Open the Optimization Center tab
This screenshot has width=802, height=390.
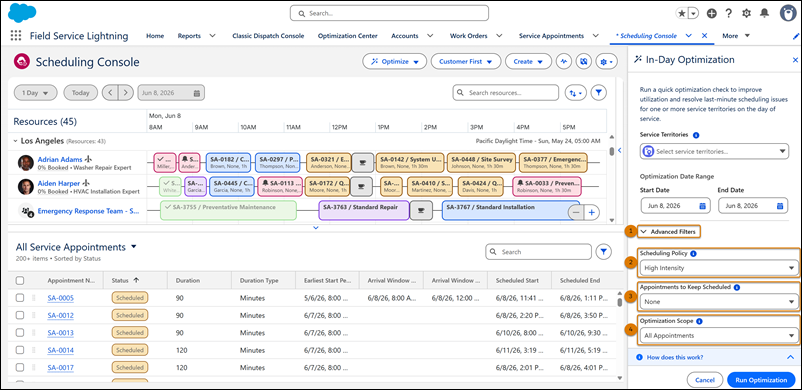pos(348,36)
